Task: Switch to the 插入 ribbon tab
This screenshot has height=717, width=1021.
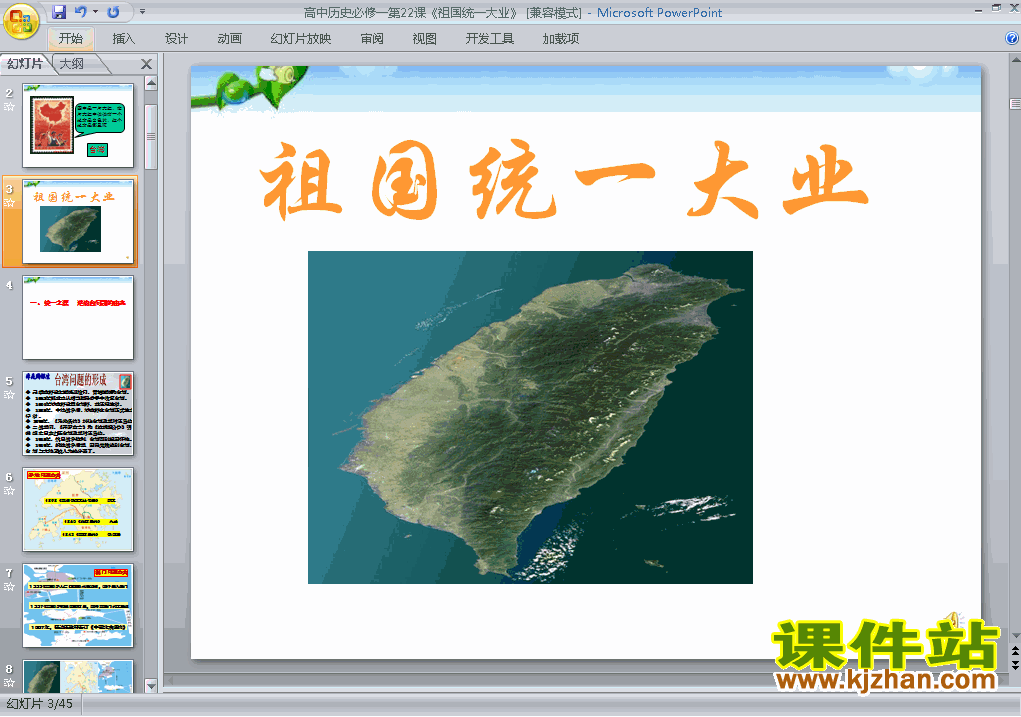Action: pos(123,38)
